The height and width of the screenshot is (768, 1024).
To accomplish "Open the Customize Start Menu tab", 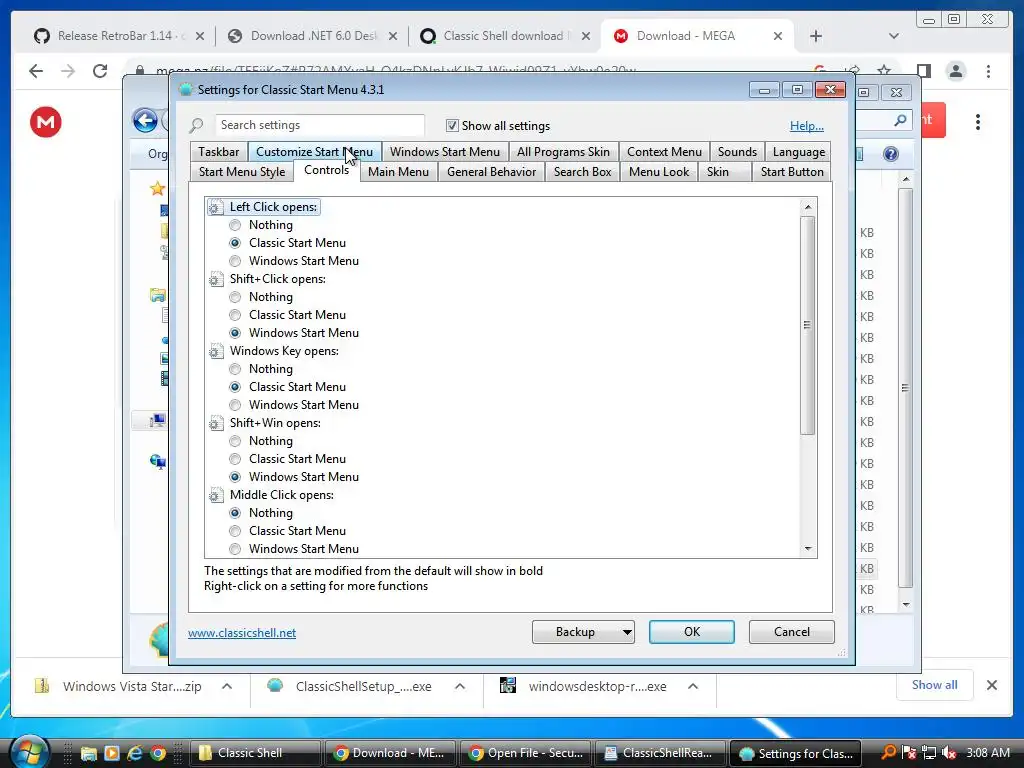I will (314, 152).
